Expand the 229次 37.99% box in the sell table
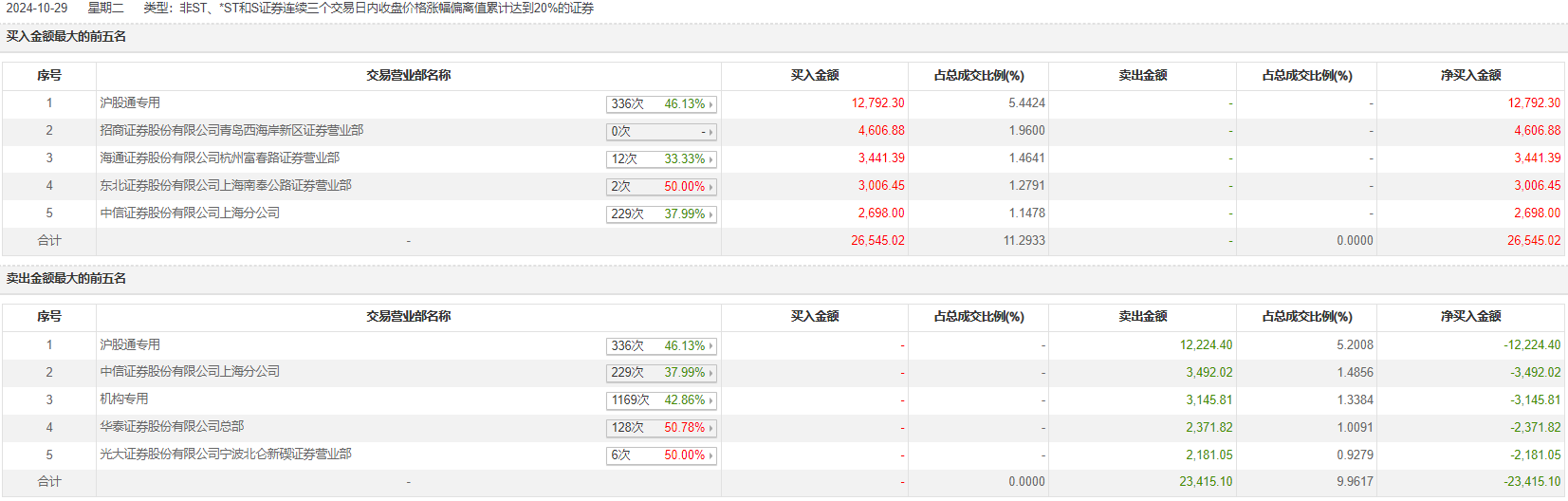This screenshot has height=501, width=1568. point(661,373)
